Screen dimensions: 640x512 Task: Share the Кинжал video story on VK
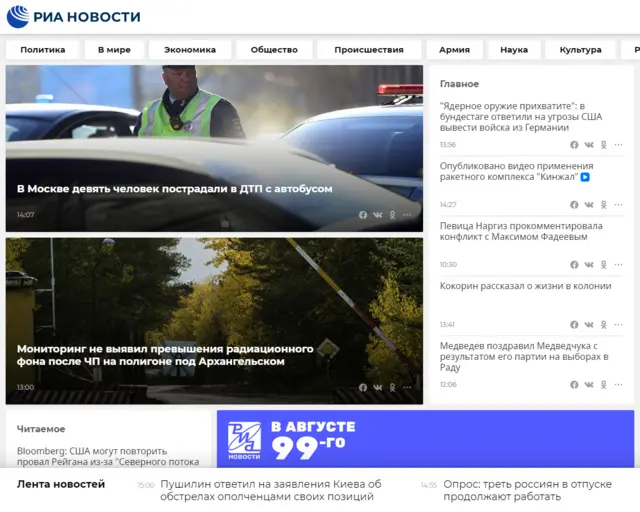589,205
